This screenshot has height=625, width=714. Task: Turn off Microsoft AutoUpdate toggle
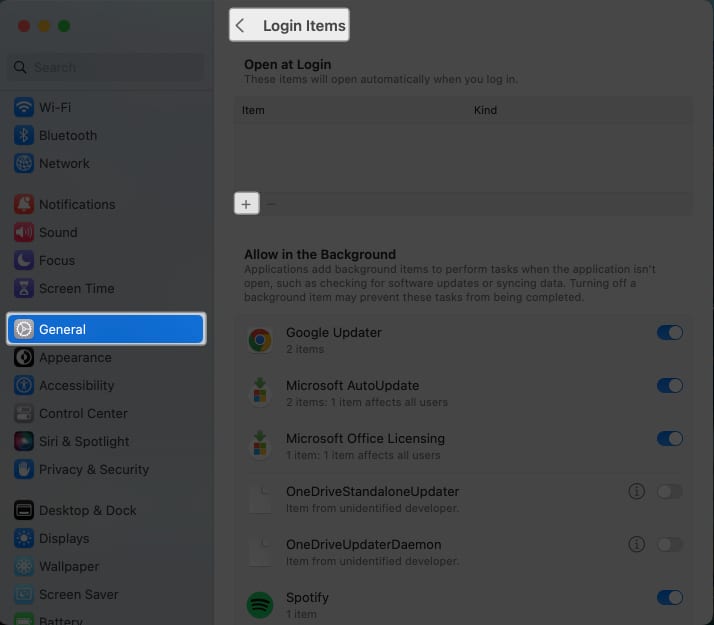click(670, 386)
